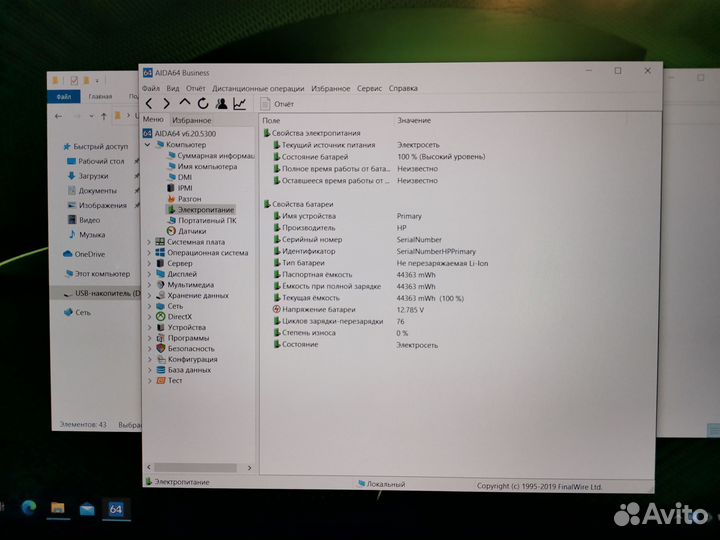
Task: Click the Устройства devices icon
Action: coord(160,327)
